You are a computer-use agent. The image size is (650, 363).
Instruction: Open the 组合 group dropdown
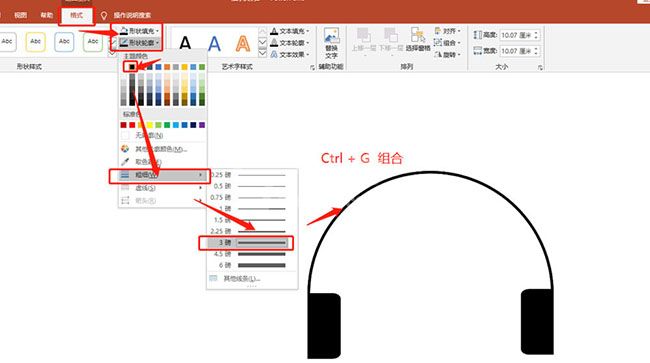[x=448, y=43]
